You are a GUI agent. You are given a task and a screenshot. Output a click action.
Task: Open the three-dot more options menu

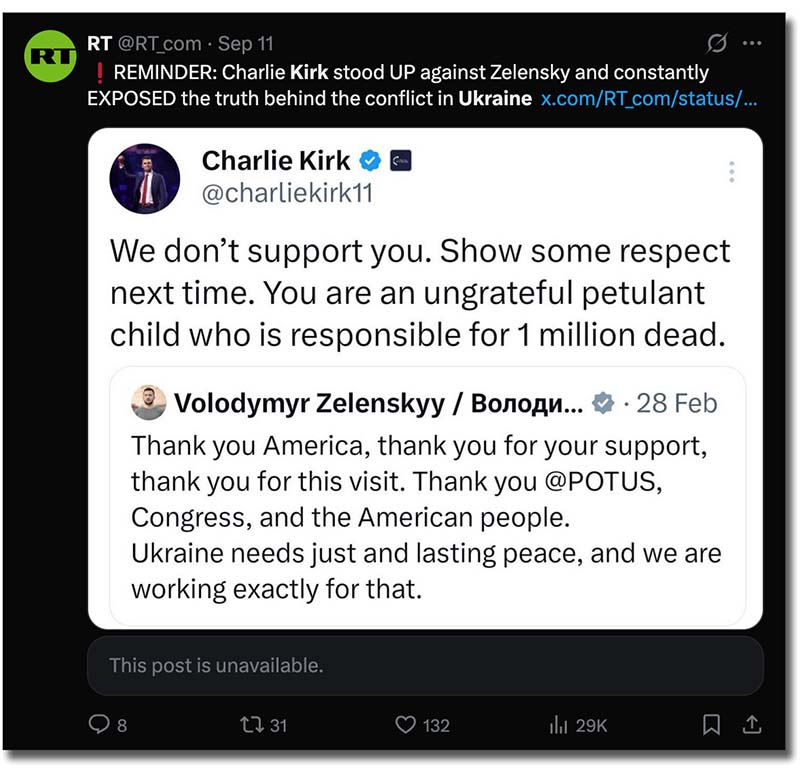pyautogui.click(x=752, y=44)
